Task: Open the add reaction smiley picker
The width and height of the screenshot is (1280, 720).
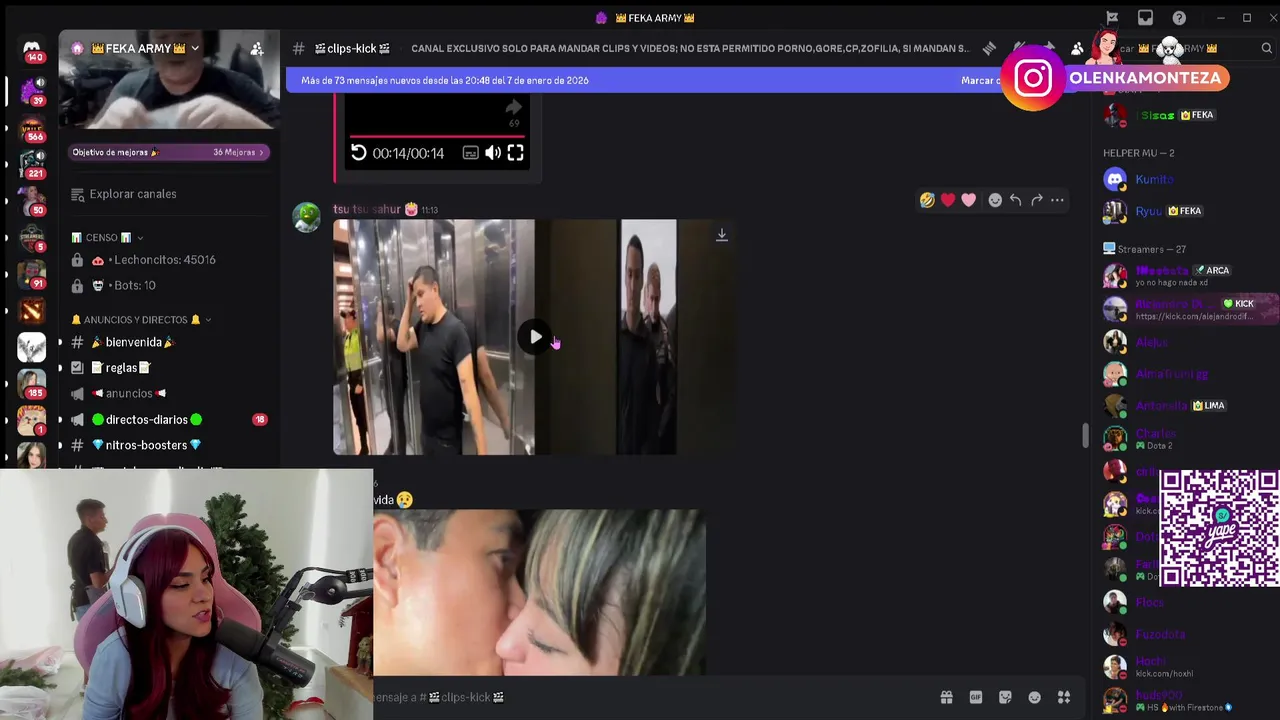Action: (995, 200)
